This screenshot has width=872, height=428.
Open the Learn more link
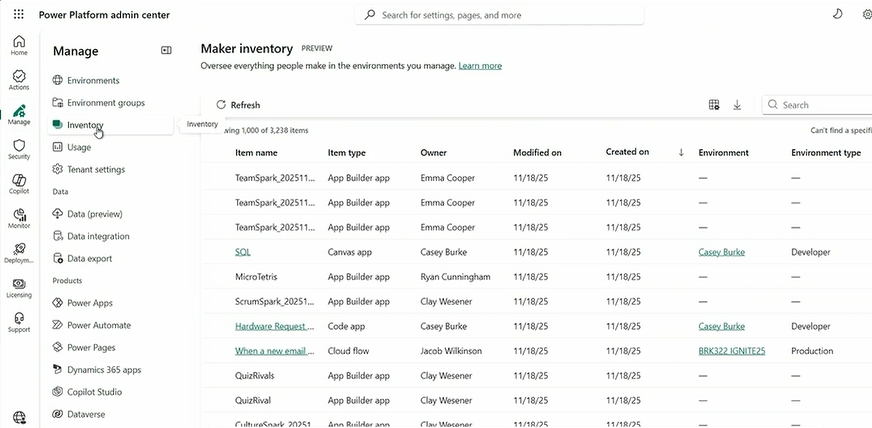[x=480, y=66]
